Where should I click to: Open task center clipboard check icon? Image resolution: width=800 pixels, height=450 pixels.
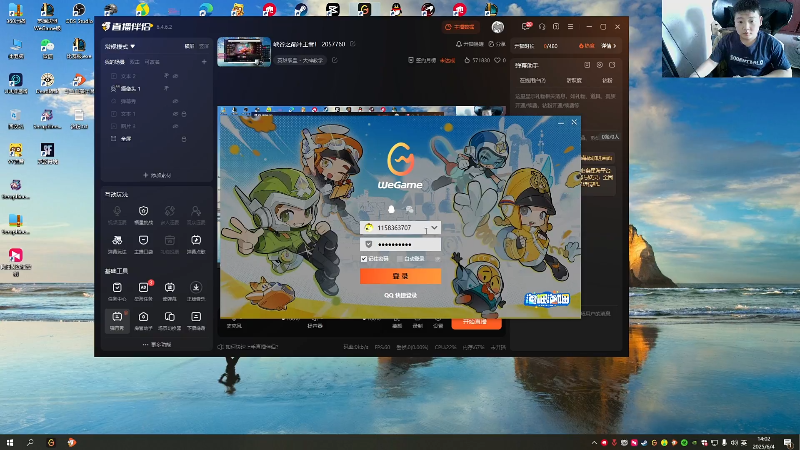click(x=117, y=291)
